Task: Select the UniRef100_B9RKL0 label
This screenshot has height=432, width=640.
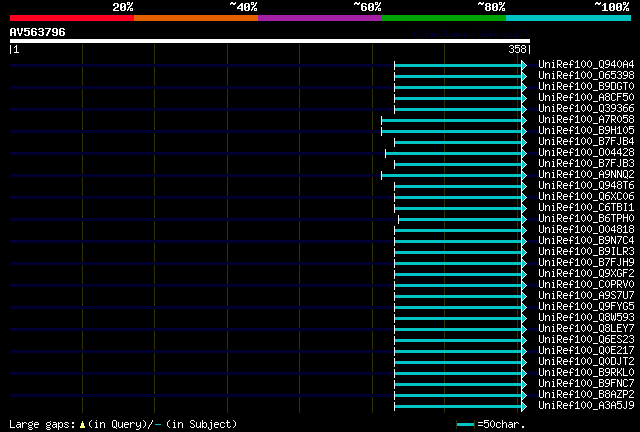Action: [x=586, y=373]
